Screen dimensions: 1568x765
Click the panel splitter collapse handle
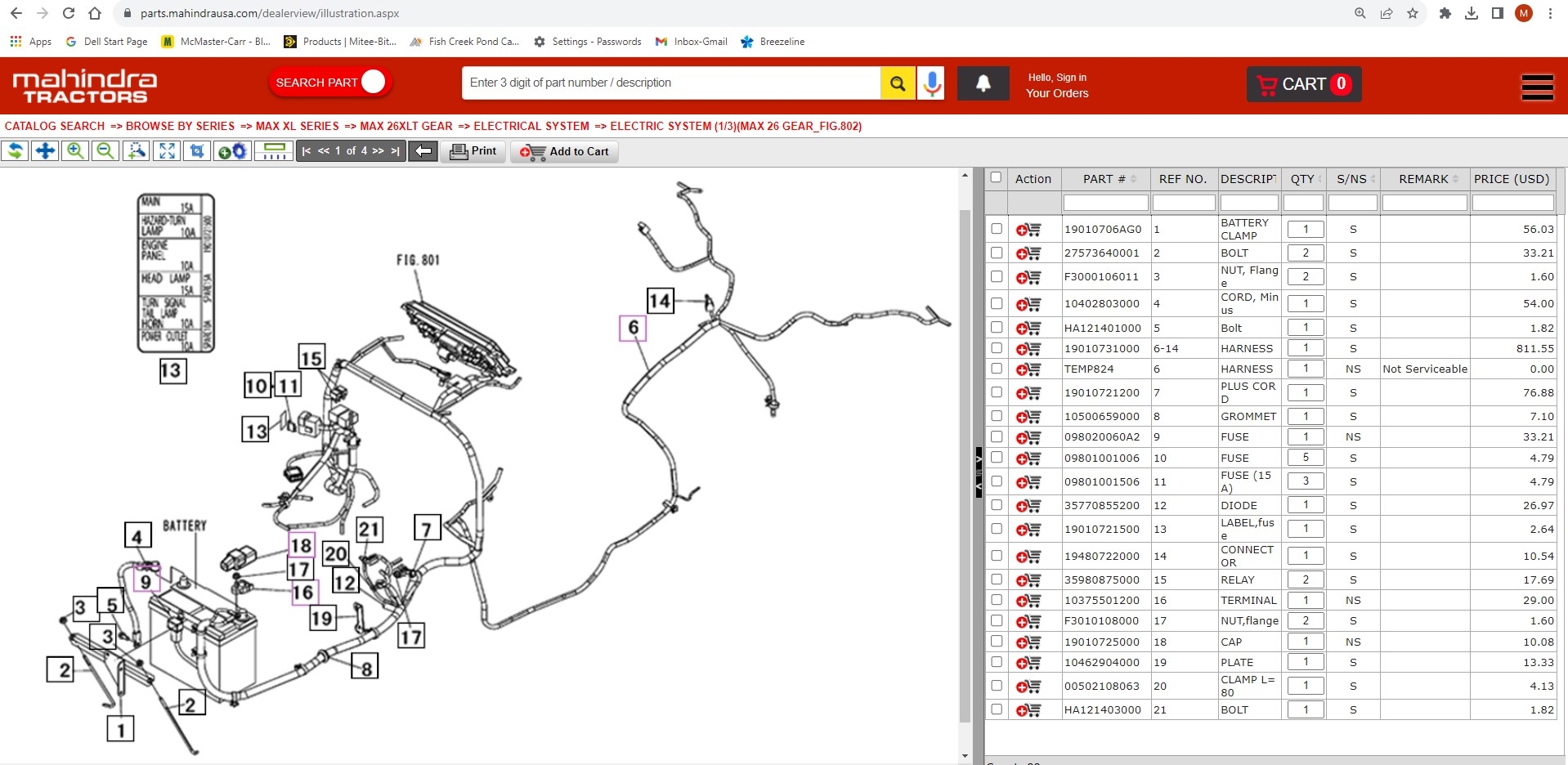point(979,472)
